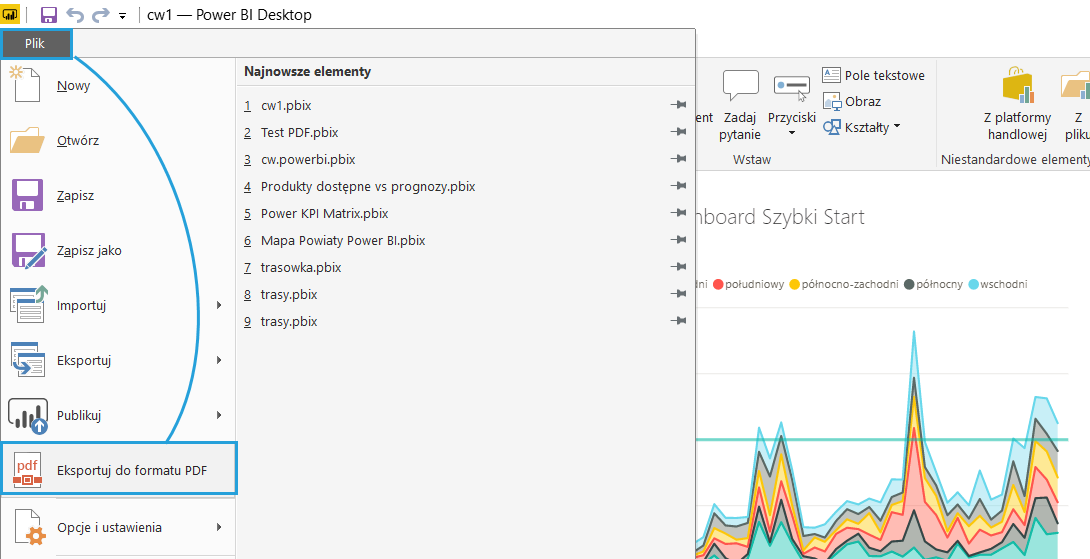The width and height of the screenshot is (1090, 559).
Task: Click the Redo arrow in title bar
Action: [99, 15]
